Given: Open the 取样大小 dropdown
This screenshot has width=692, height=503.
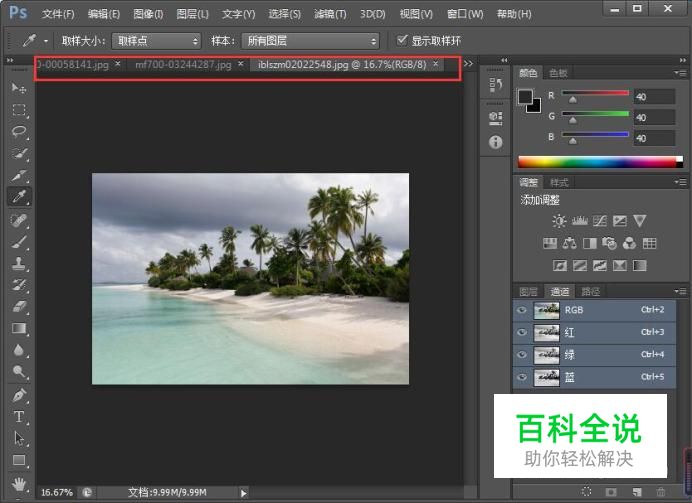Looking at the screenshot, I should pyautogui.click(x=155, y=41).
